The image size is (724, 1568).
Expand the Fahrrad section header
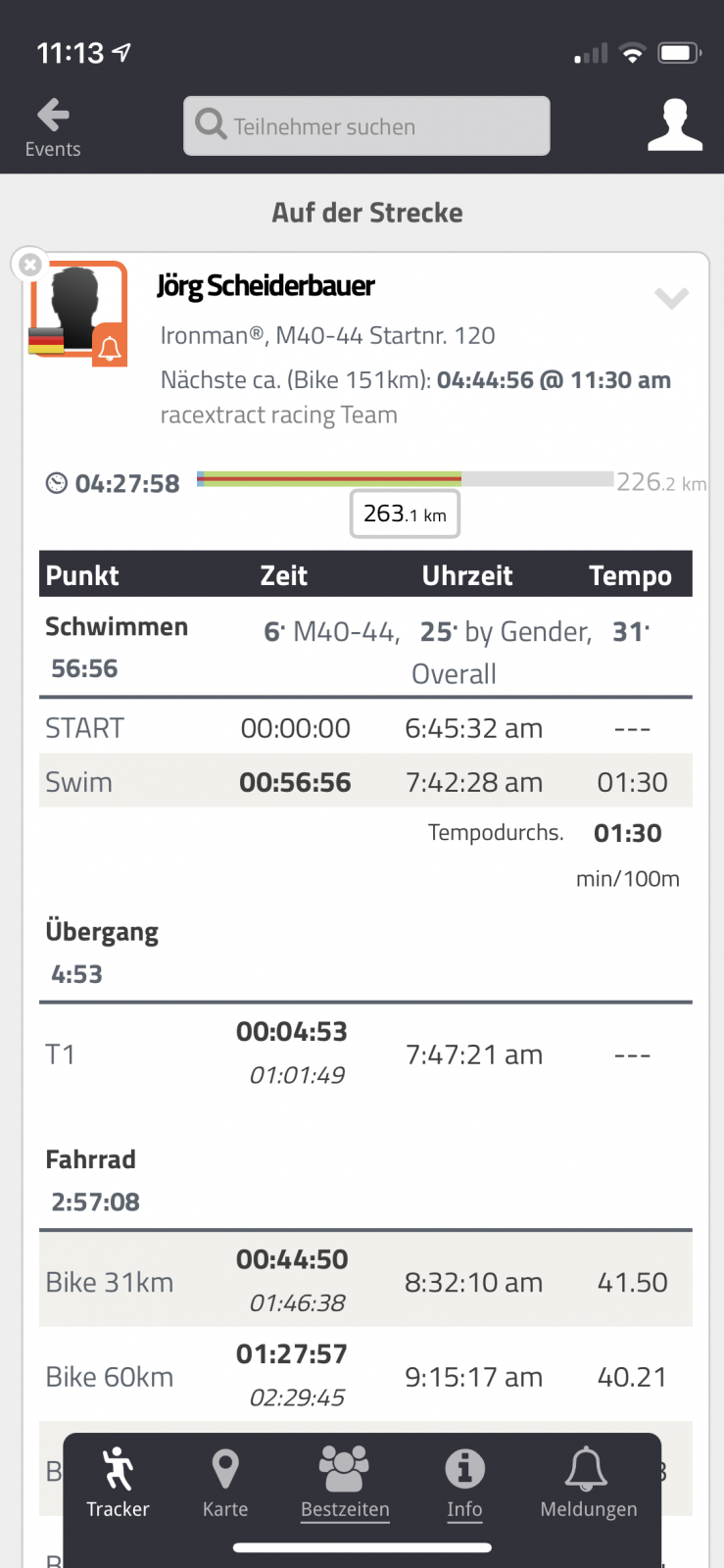(91, 1159)
